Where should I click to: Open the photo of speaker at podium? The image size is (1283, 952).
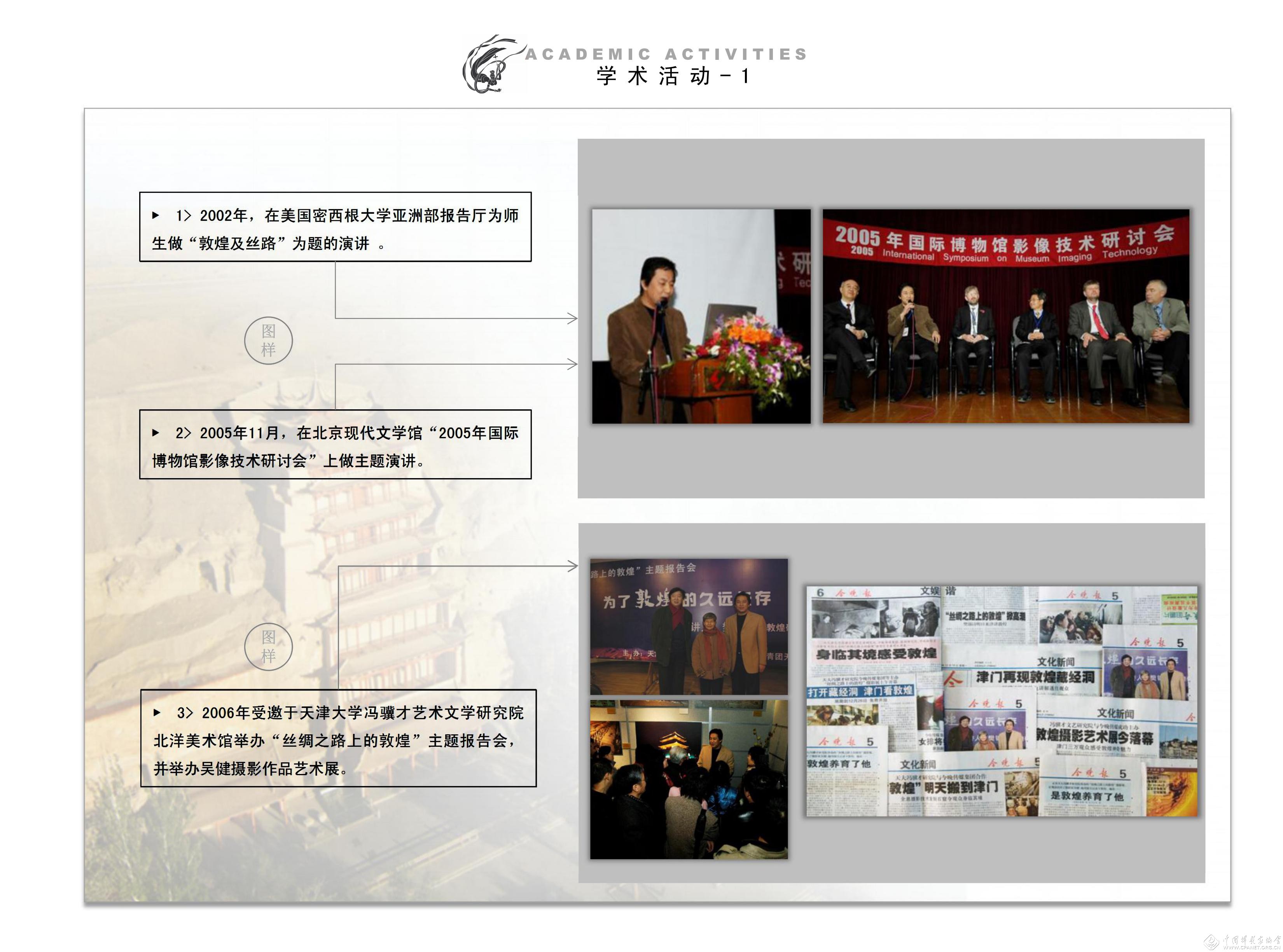tap(701, 316)
